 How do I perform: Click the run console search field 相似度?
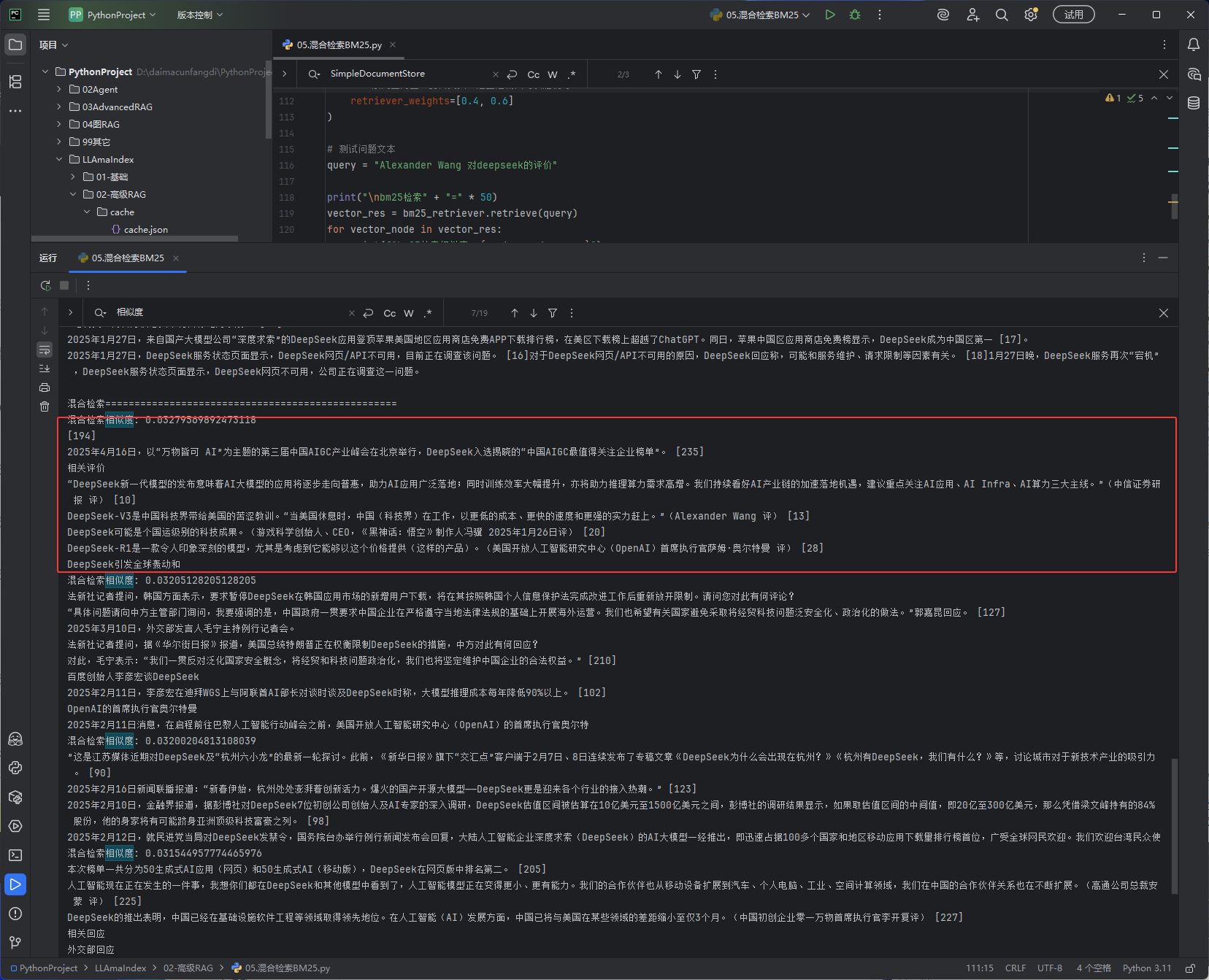[230, 312]
